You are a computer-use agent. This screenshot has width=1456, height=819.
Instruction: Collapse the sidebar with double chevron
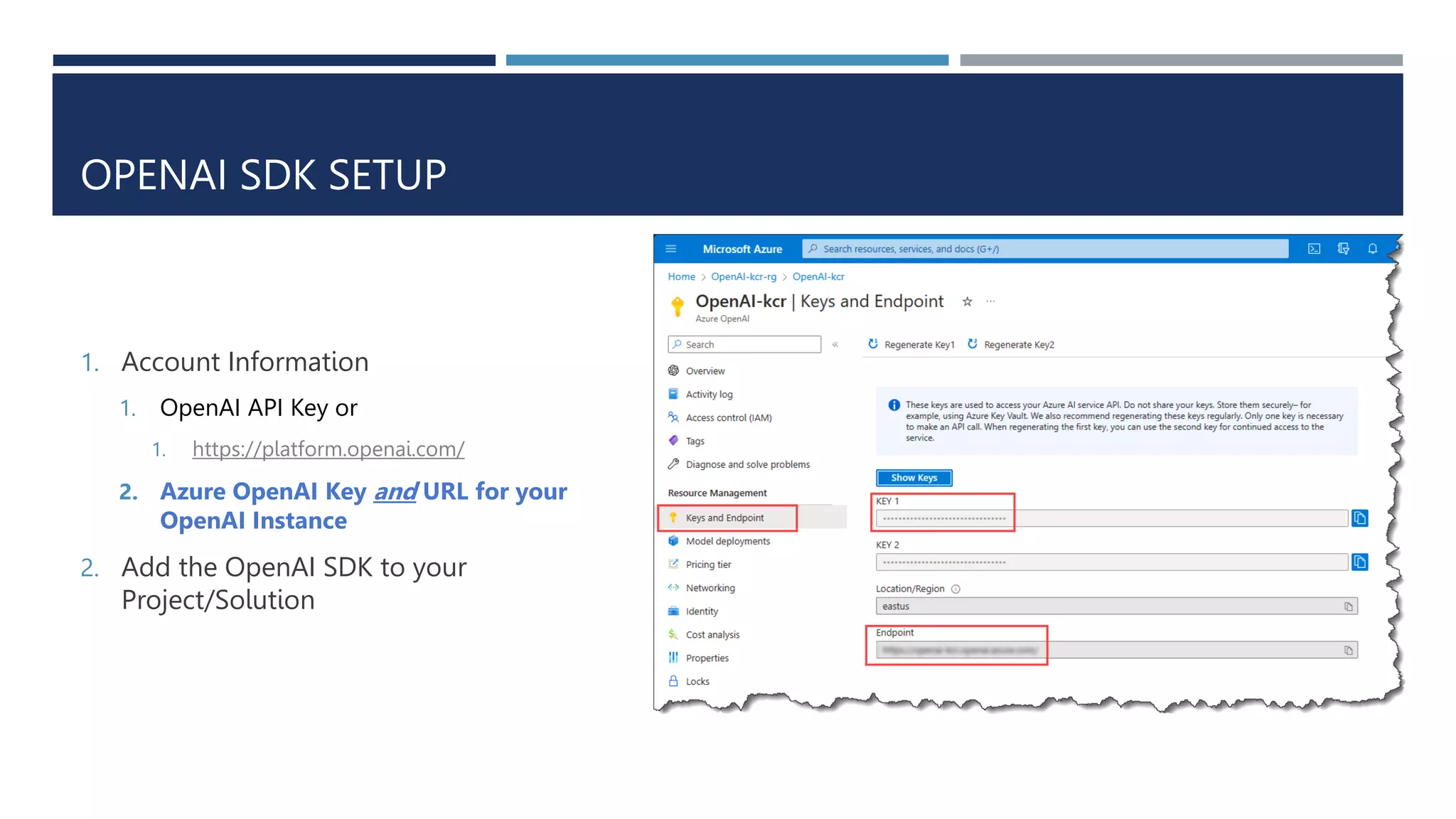coord(835,345)
